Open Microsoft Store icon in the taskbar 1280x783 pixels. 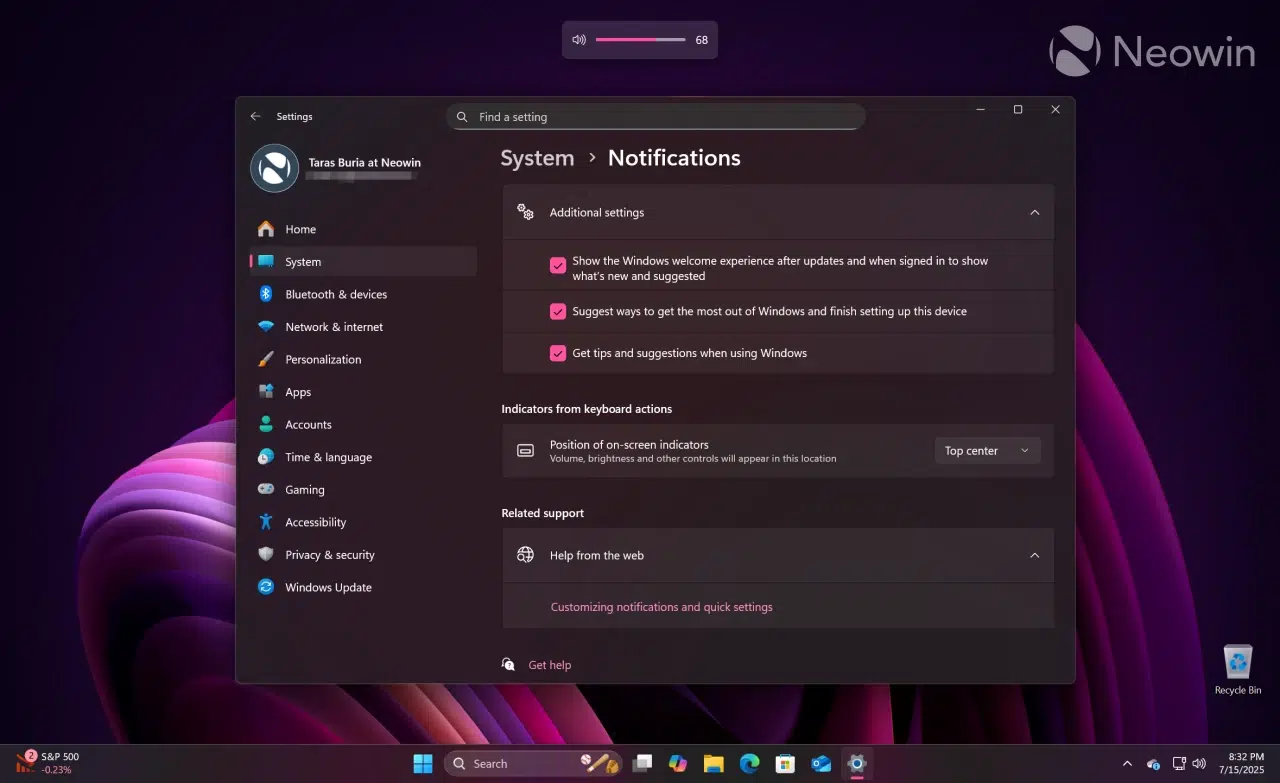pyautogui.click(x=785, y=763)
